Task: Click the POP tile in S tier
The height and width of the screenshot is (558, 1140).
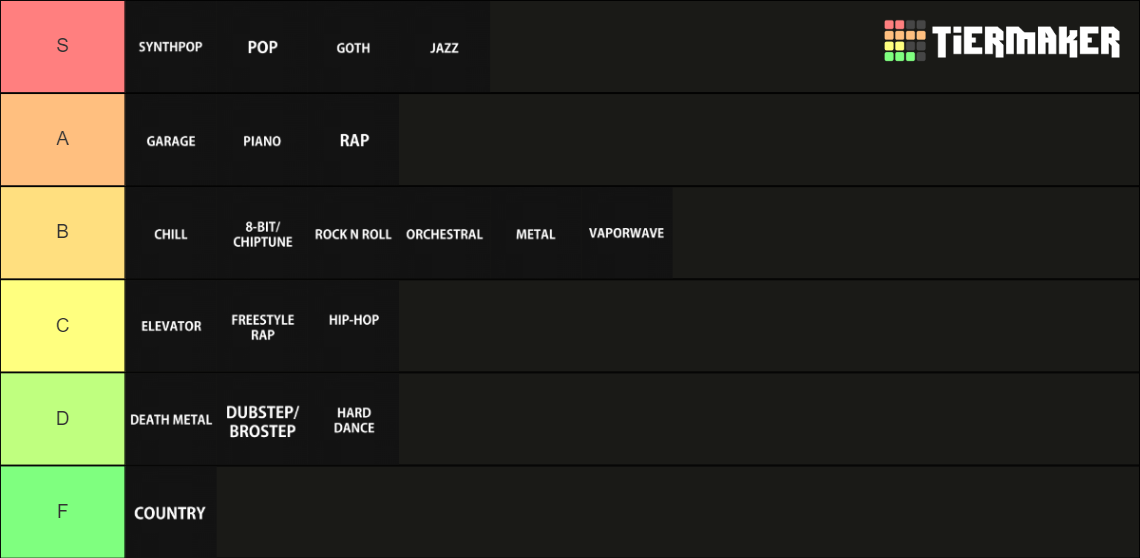Action: point(262,47)
